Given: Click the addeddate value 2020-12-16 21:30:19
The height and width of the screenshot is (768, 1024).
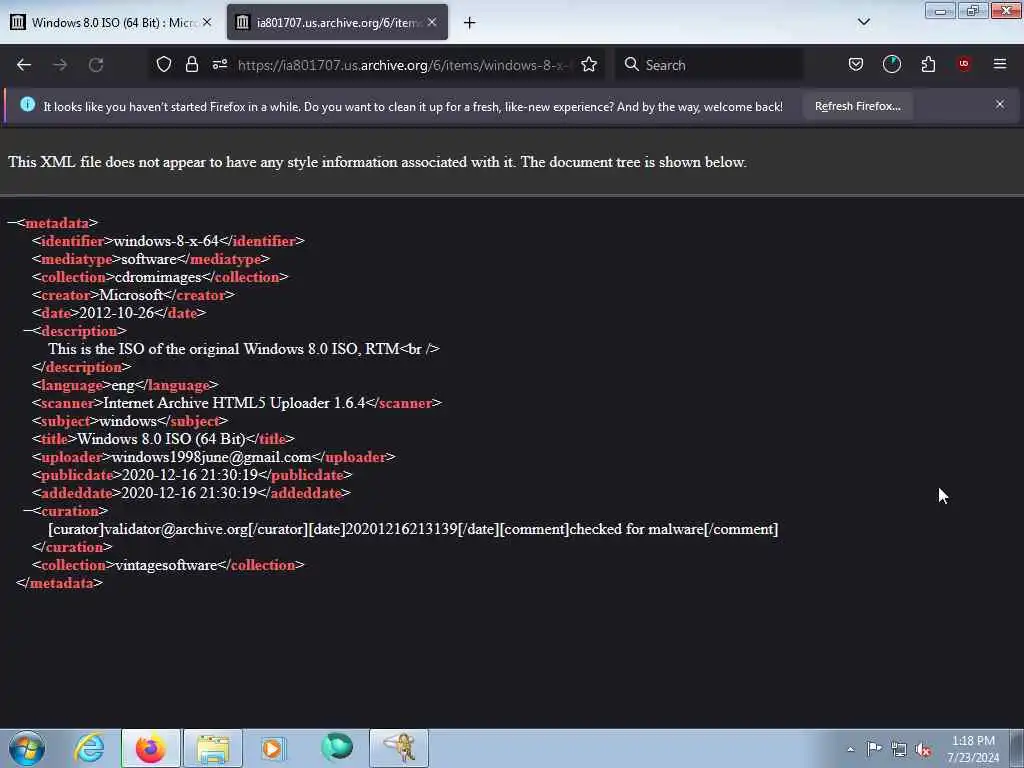Looking at the screenshot, I should pyautogui.click(x=189, y=493).
